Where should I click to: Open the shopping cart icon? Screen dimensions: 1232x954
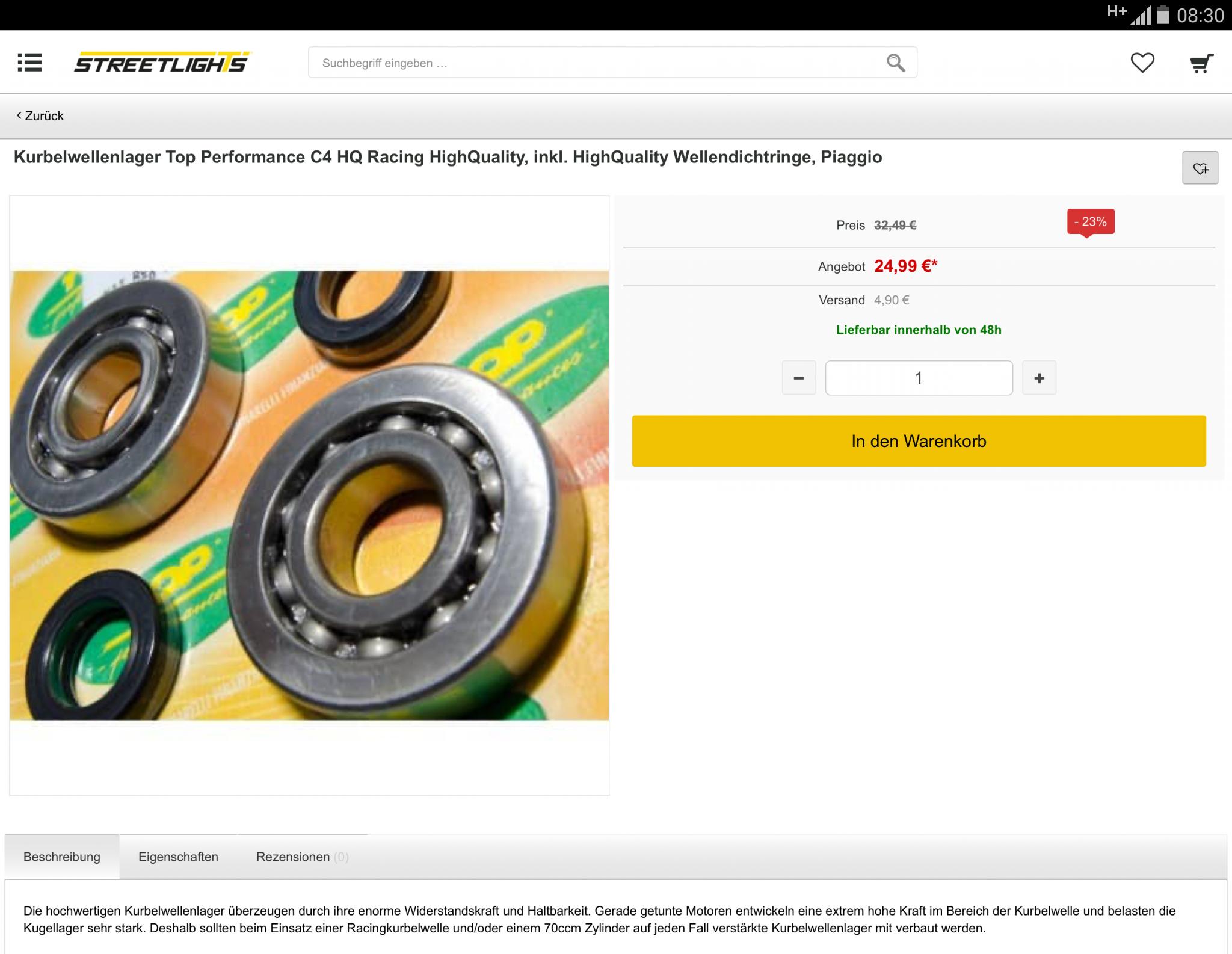click(x=1201, y=63)
